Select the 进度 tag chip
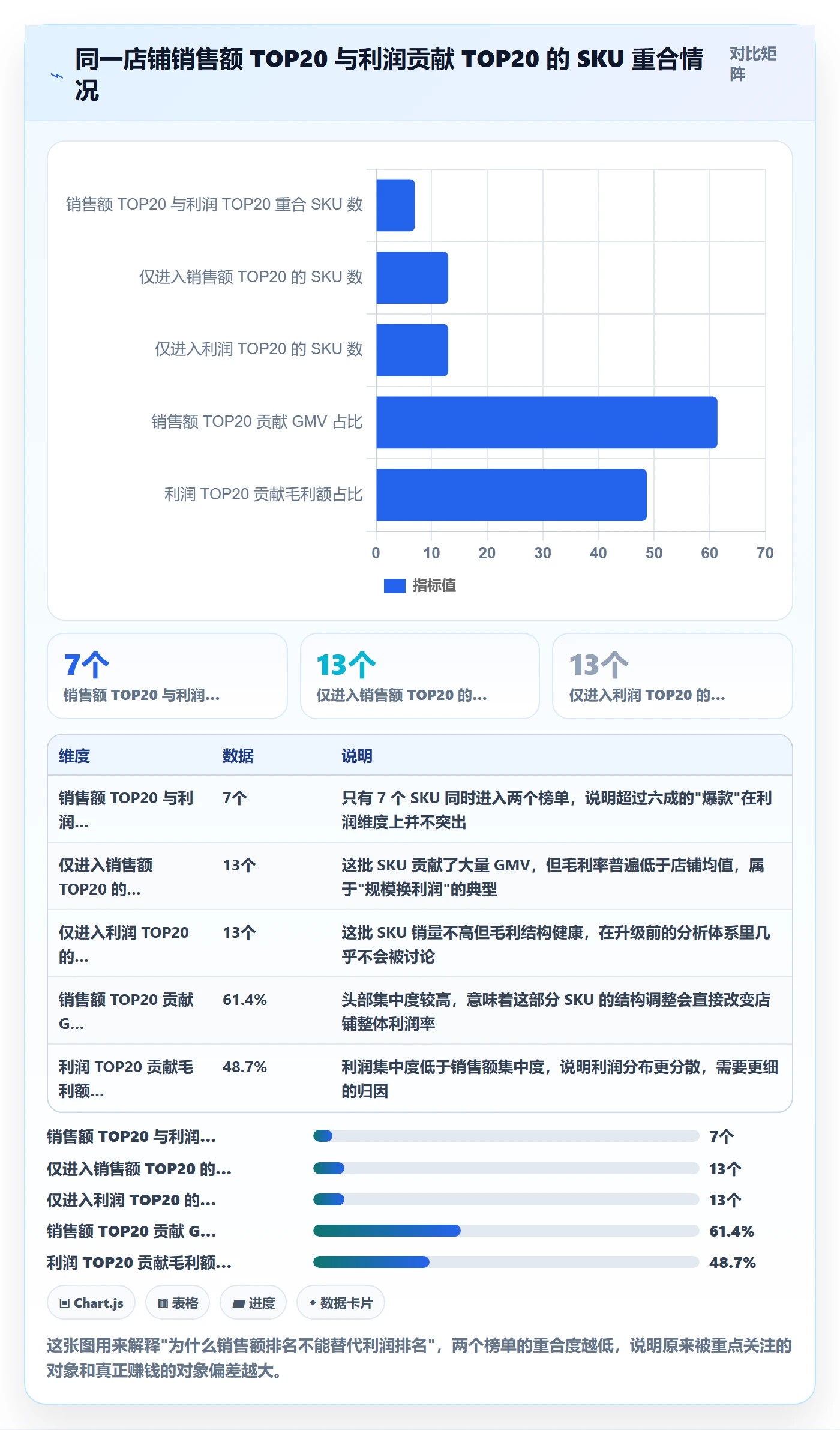840x1430 pixels. [x=253, y=1303]
